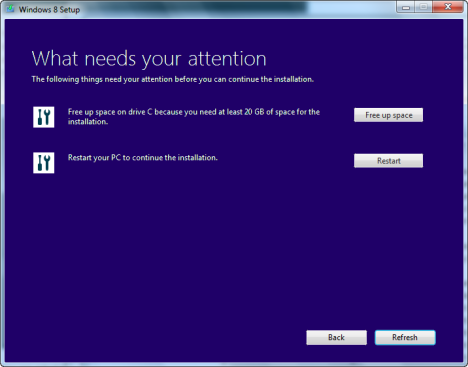Click text 'Free up space on drive C because...'

click(x=194, y=117)
